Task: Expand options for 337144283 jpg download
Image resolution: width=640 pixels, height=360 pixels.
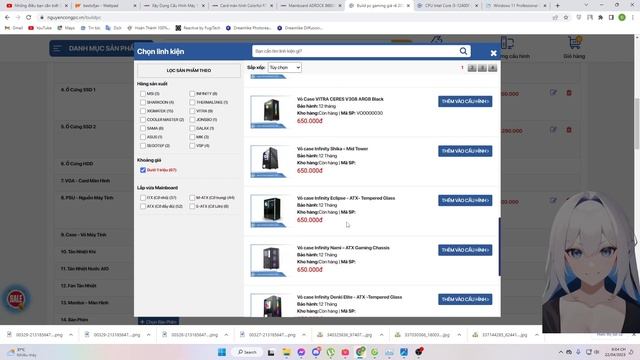Action: (x=537, y=335)
